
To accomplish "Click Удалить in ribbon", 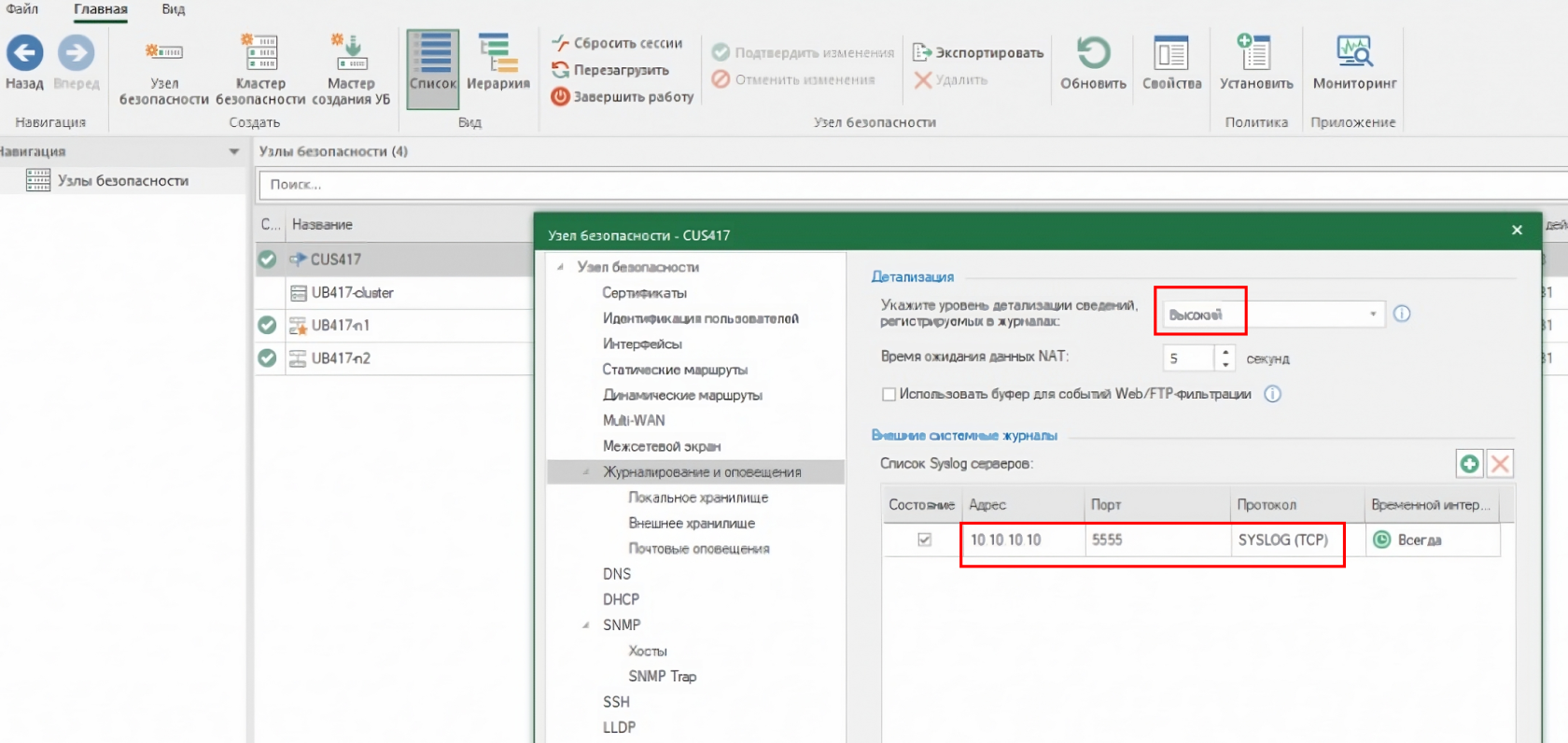I will pyautogui.click(x=950, y=79).
